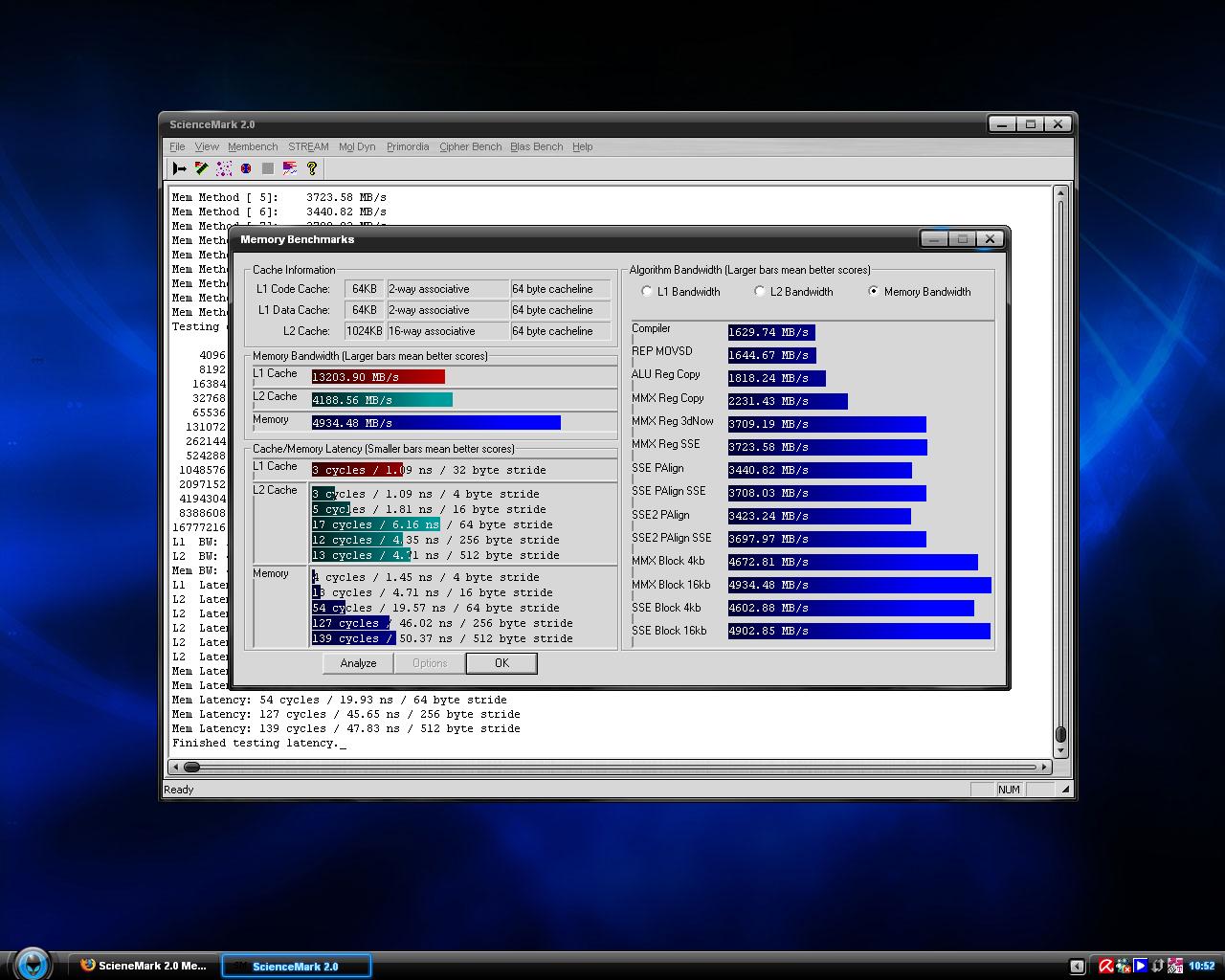This screenshot has height=980, width=1225.
Task: Open the File menu
Action: click(177, 146)
